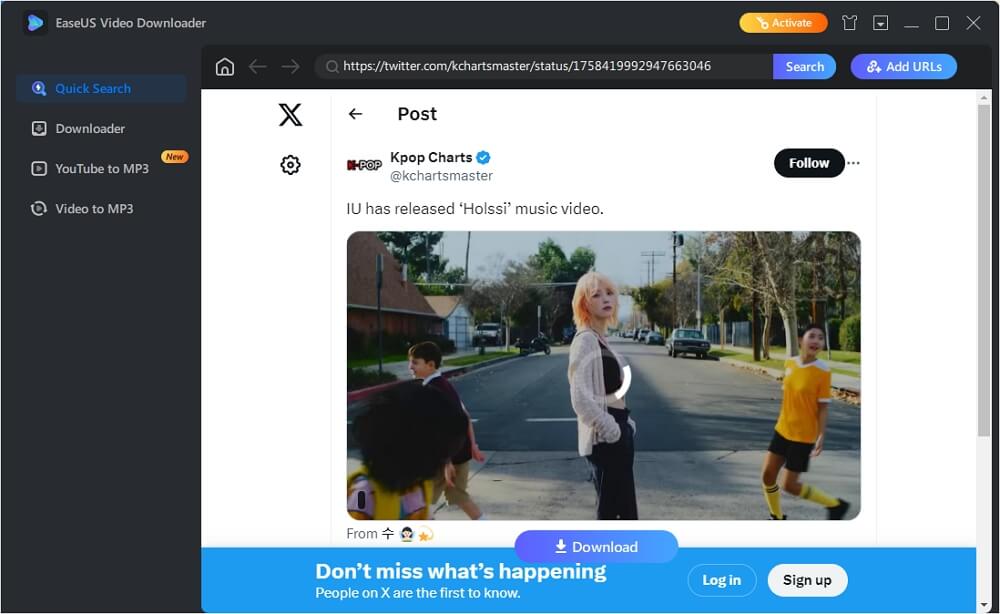This screenshot has height=614, width=1000.
Task: Click the tweet text about Holssi
Action: (474, 208)
